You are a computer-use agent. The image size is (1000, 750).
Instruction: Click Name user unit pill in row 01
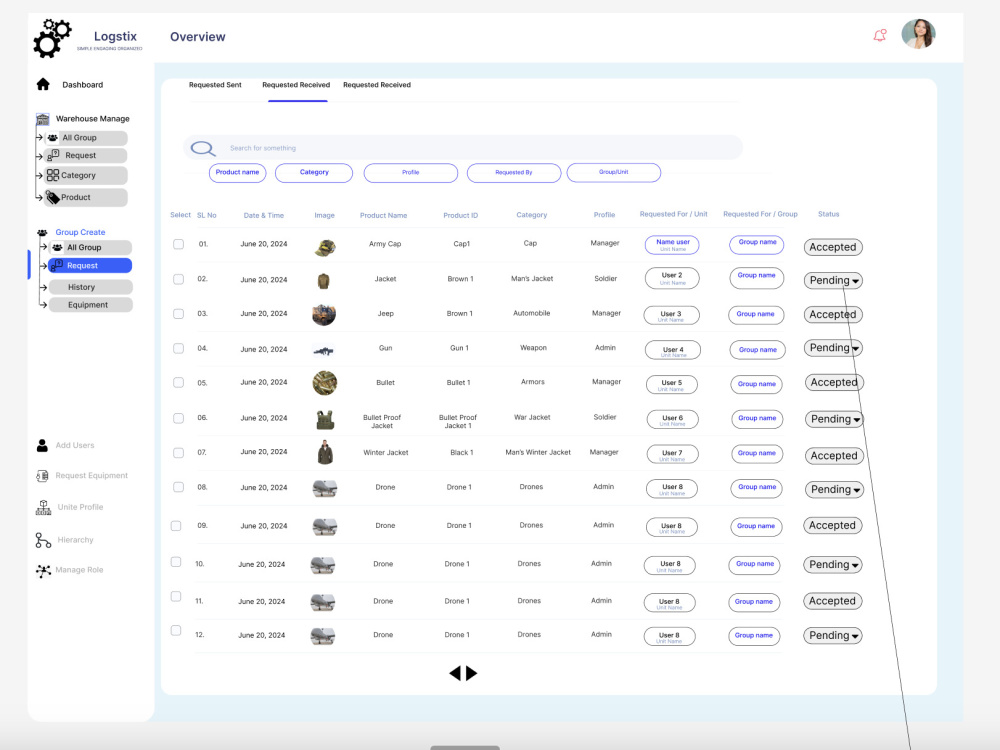coord(672,245)
